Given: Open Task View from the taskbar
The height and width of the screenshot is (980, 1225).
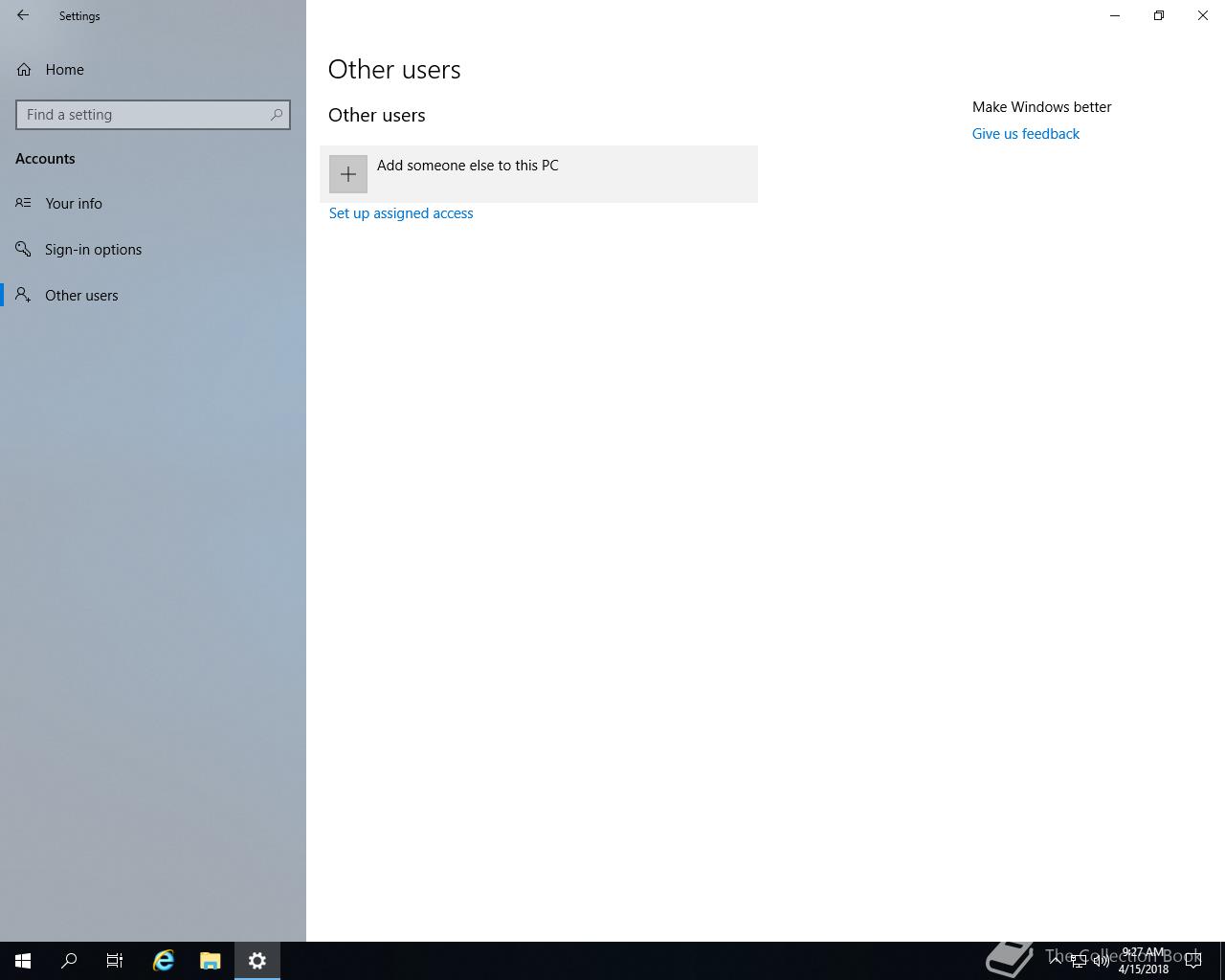Looking at the screenshot, I should pyautogui.click(x=115, y=961).
